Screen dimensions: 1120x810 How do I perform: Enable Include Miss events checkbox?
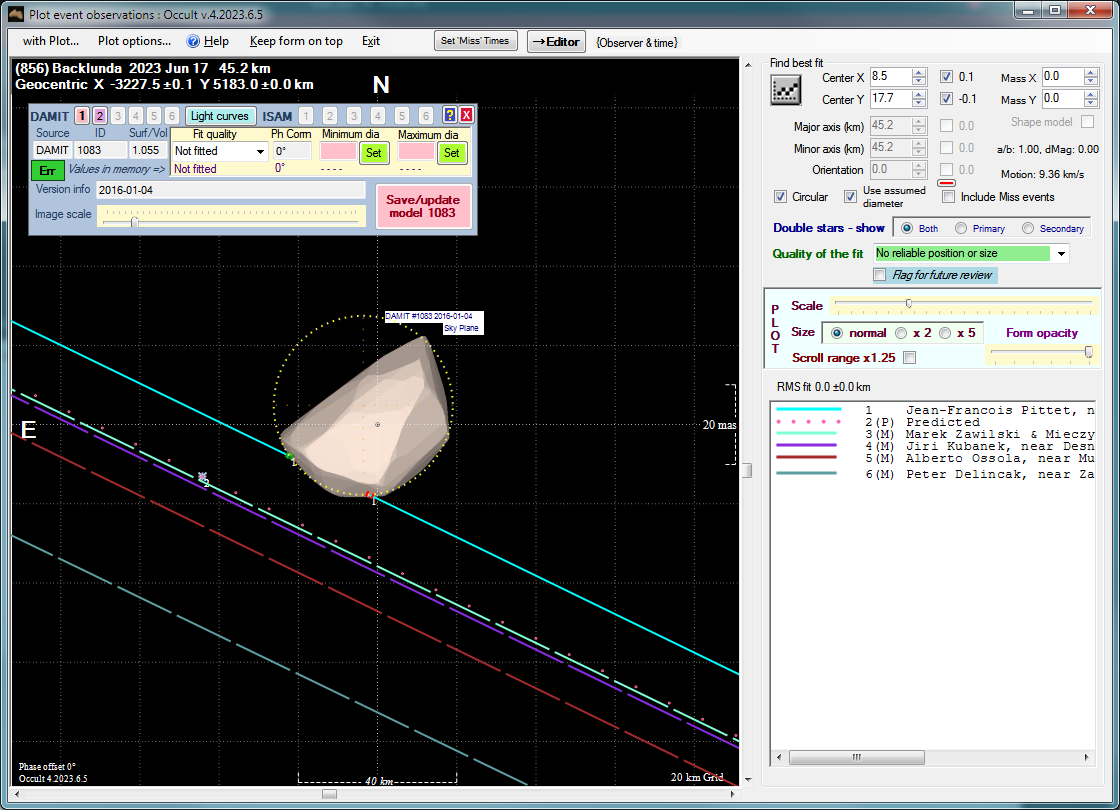click(x=949, y=197)
